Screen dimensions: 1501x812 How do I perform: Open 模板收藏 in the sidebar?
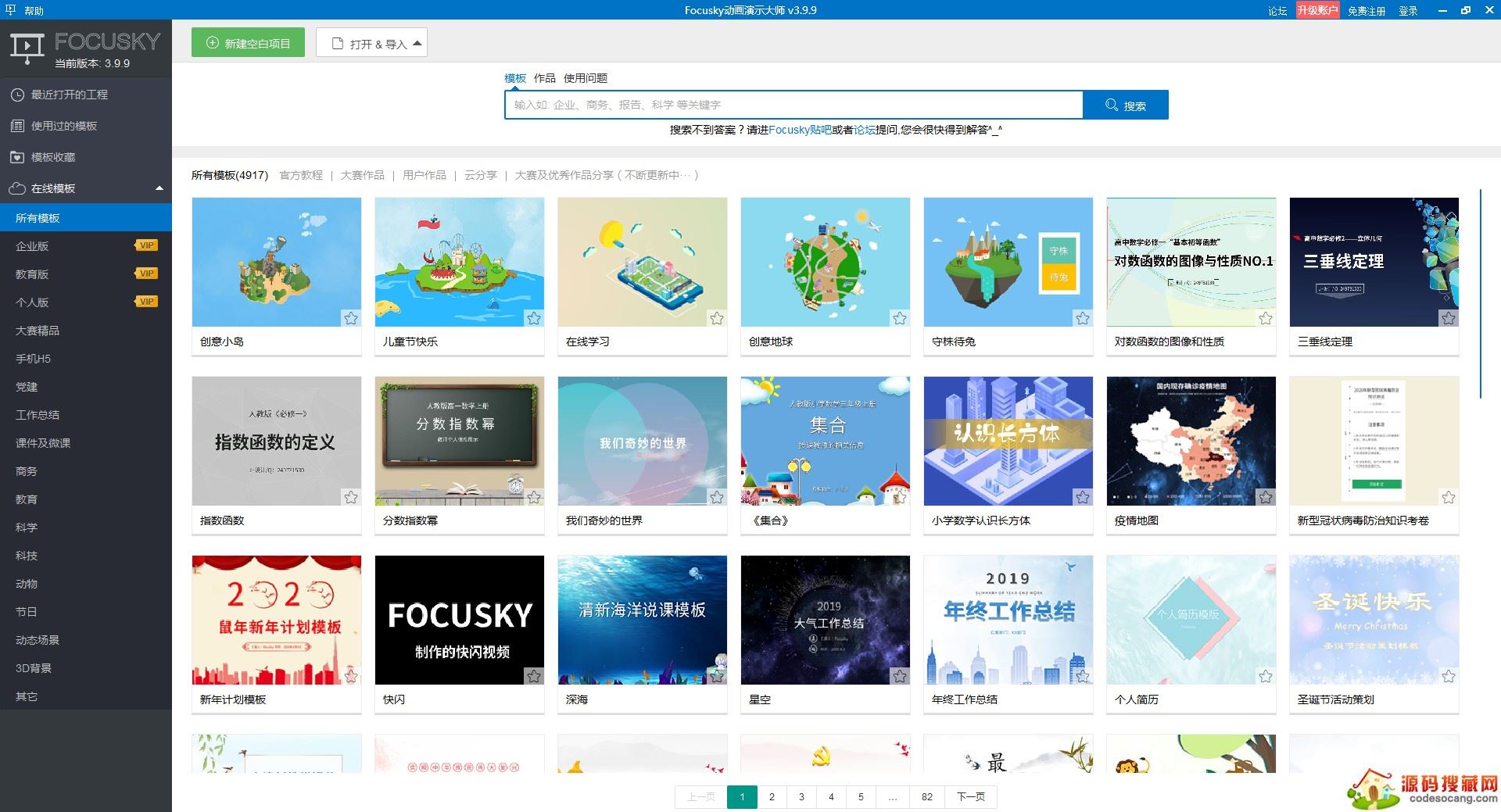(x=86, y=157)
